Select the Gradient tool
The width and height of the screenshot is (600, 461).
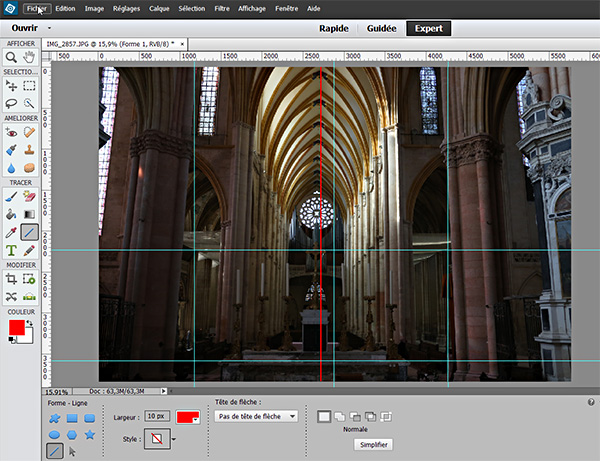[29, 214]
